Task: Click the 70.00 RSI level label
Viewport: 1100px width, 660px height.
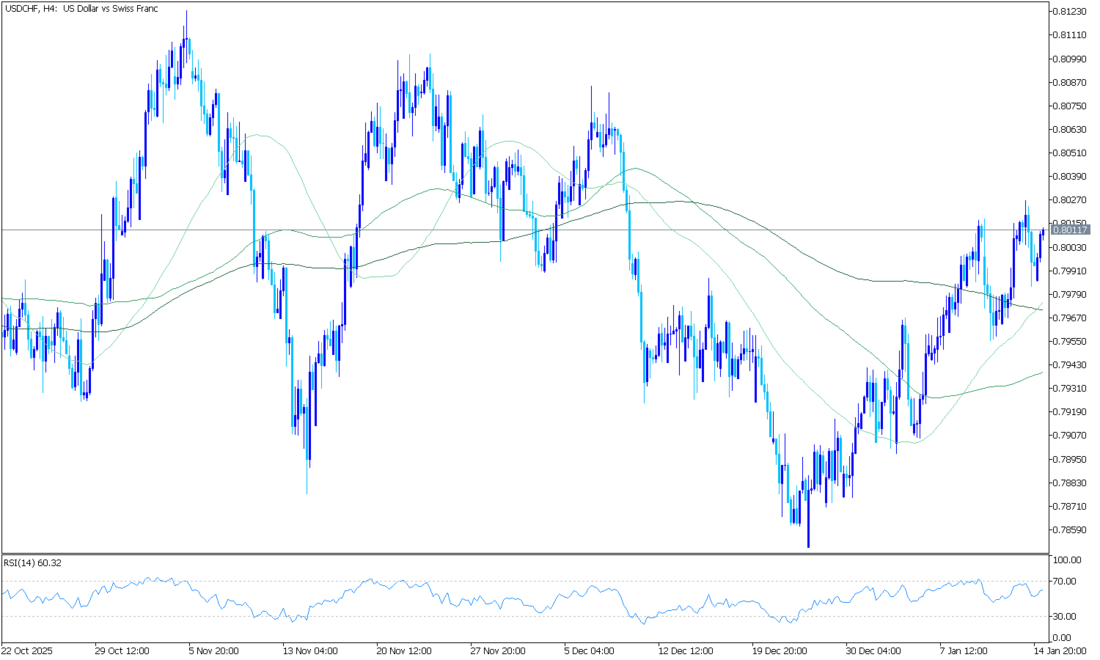Action: pyautogui.click(x=1064, y=581)
